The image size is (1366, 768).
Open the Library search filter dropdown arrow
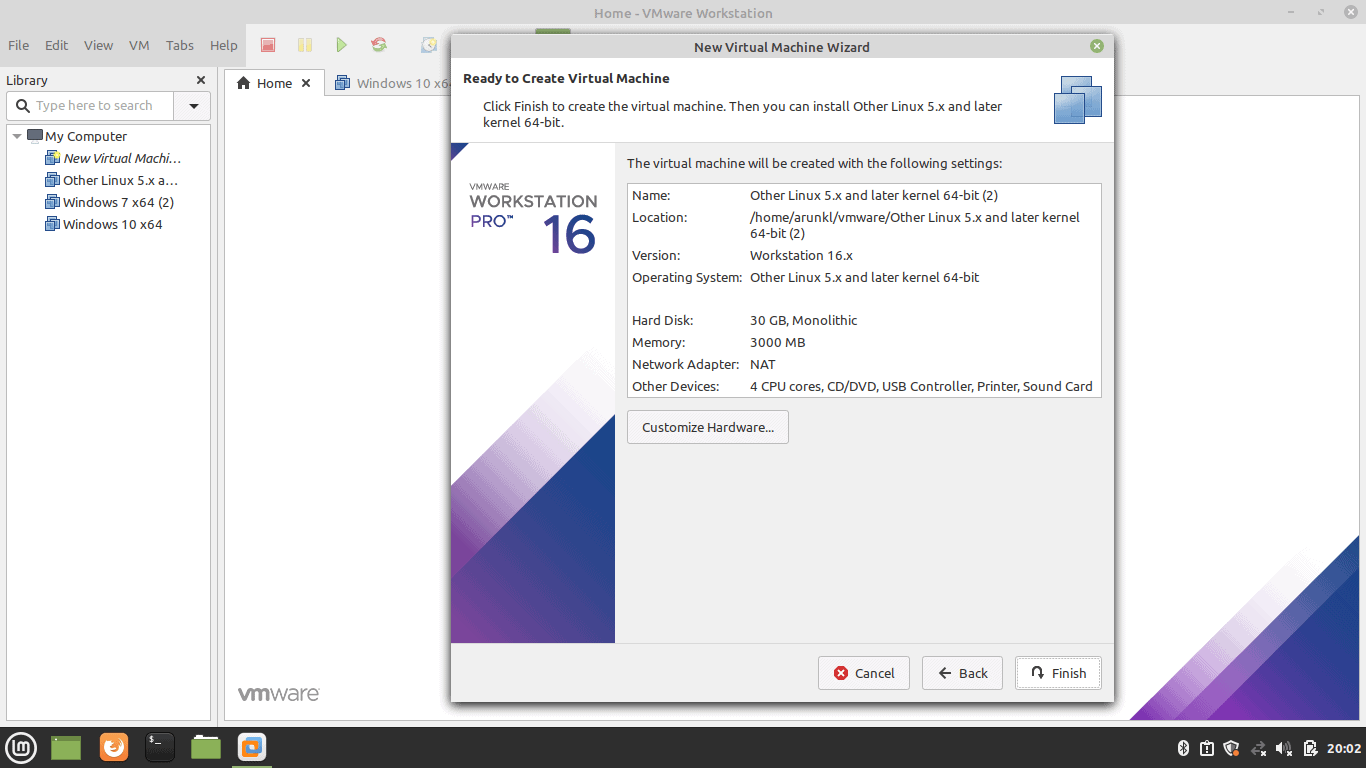click(192, 105)
